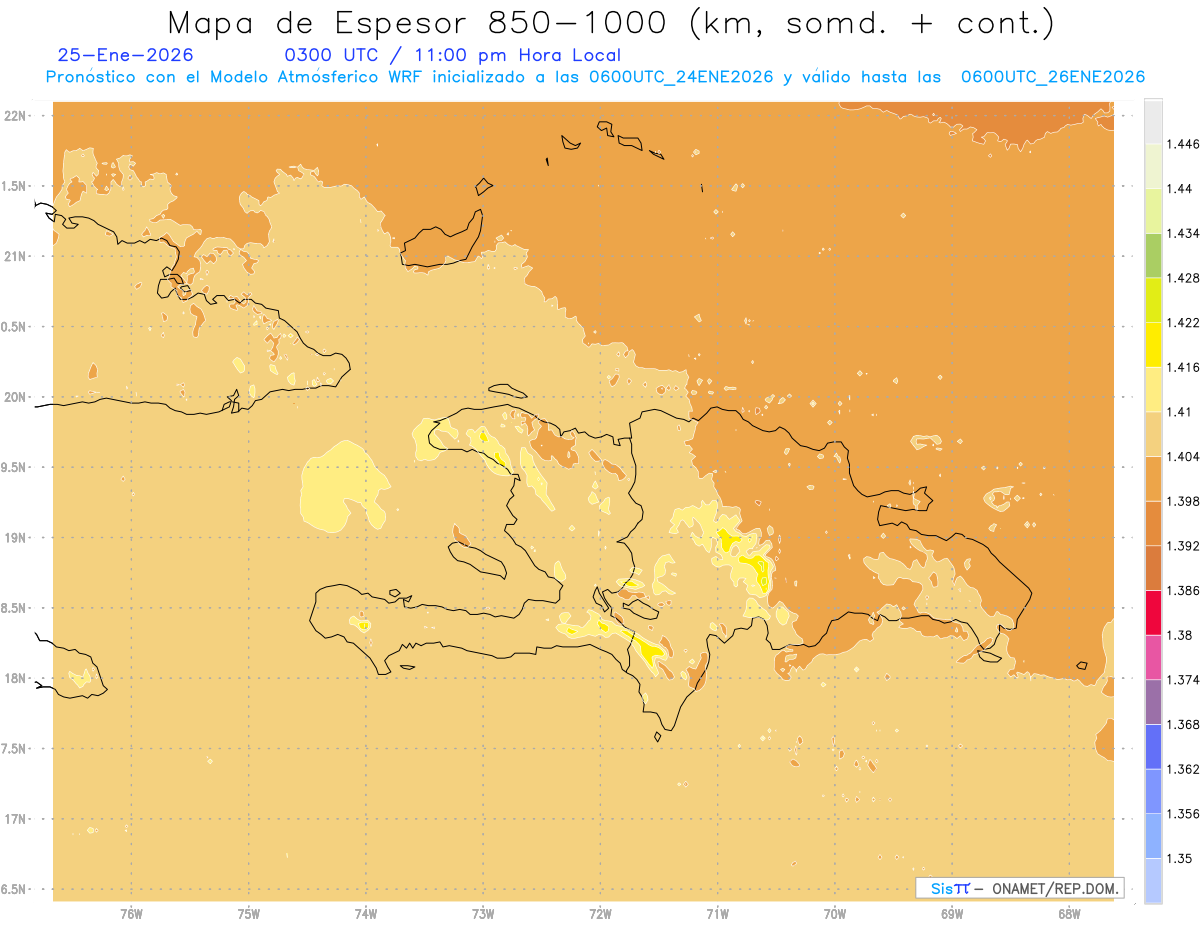Viewport: 1200px width, 927px height.
Task: Click the legend value "1.428"
Action: pyautogui.click(x=1182, y=278)
